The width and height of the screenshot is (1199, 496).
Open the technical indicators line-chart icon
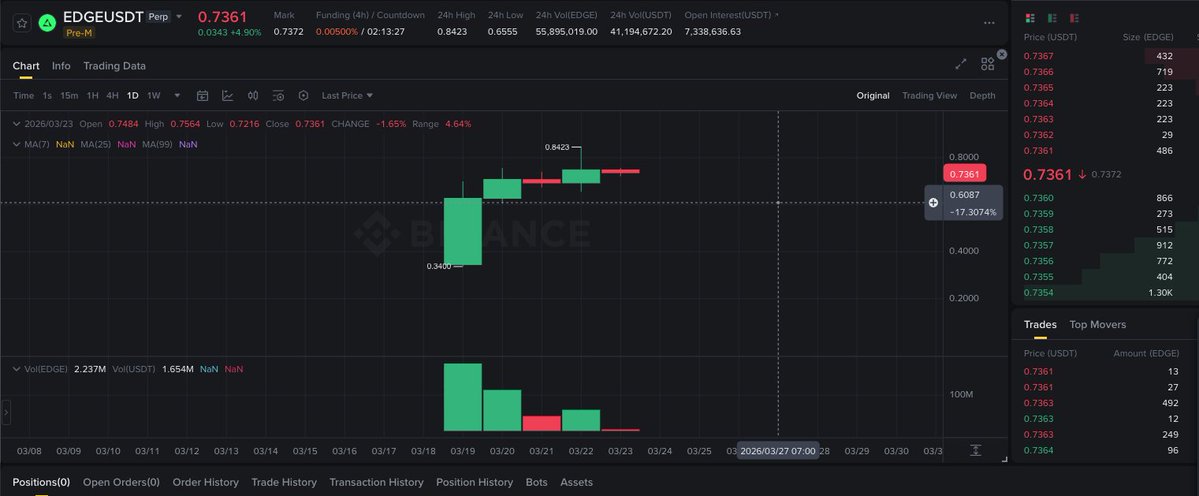(x=228, y=96)
